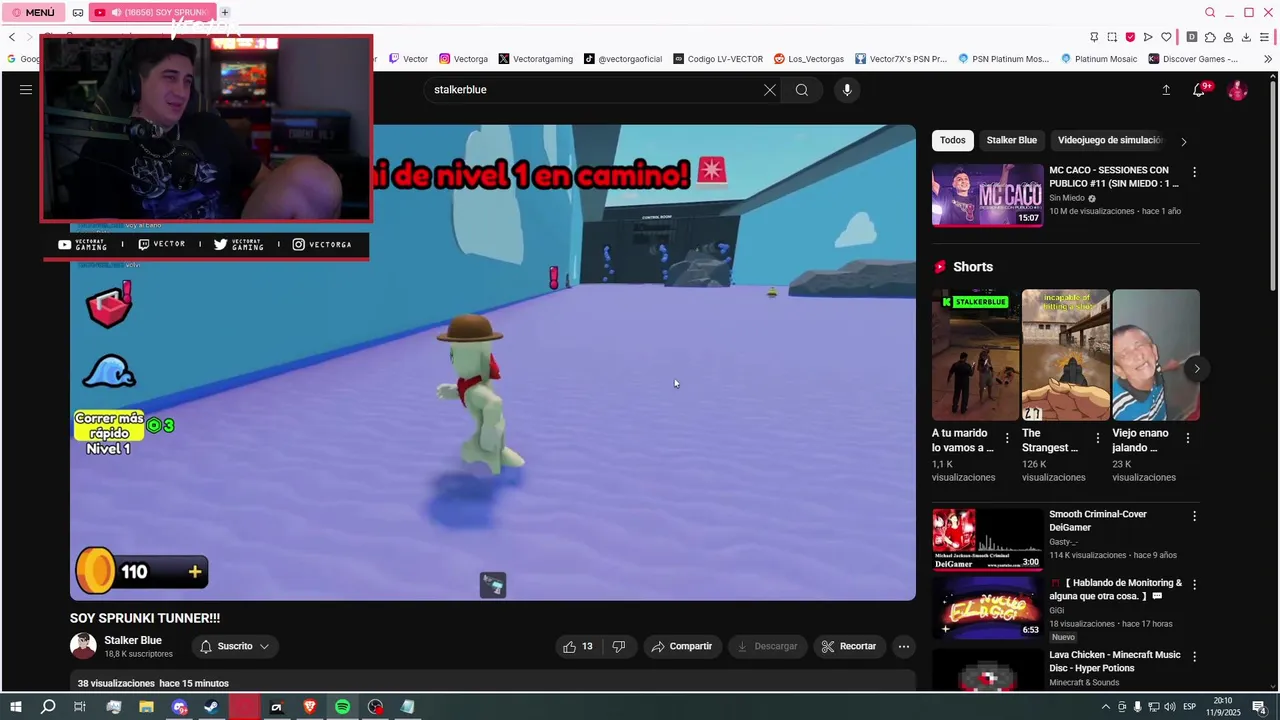Open the Windows action center notifications
Viewport: 1280px width, 720px height.
(1260, 707)
